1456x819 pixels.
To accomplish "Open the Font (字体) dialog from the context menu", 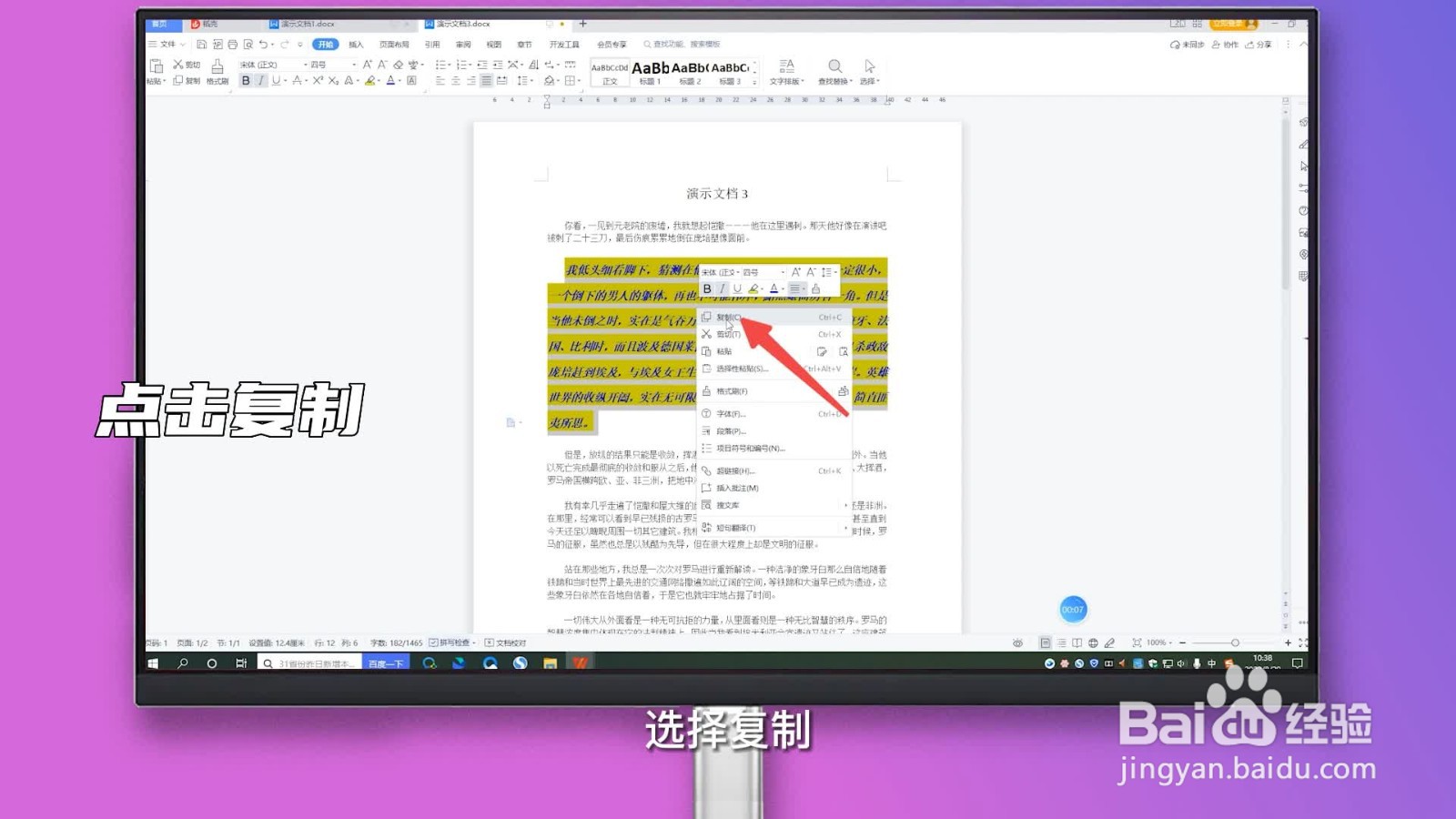I will pyautogui.click(x=773, y=414).
